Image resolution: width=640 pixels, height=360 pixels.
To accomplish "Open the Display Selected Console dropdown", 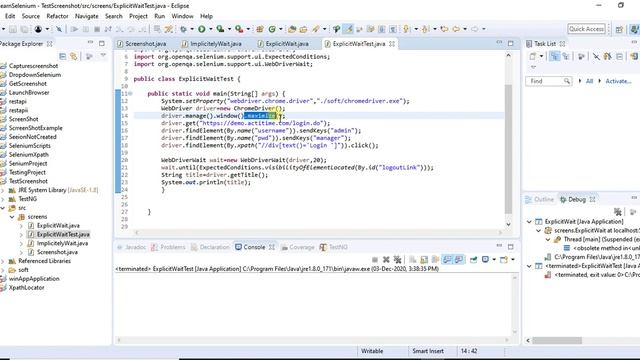I will [x=494, y=260].
